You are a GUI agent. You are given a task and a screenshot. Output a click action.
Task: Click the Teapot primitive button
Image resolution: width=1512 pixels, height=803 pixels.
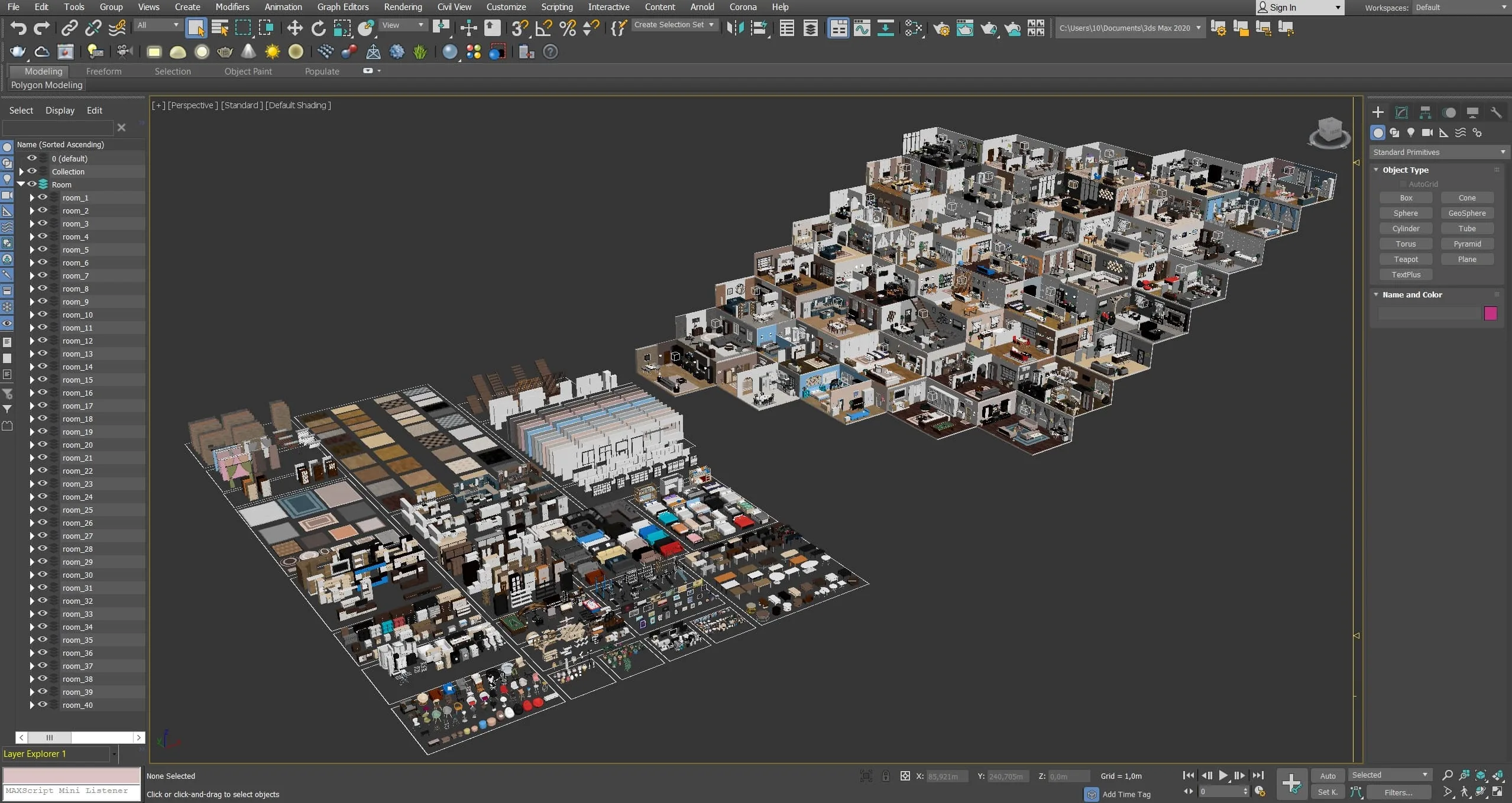(x=1406, y=259)
